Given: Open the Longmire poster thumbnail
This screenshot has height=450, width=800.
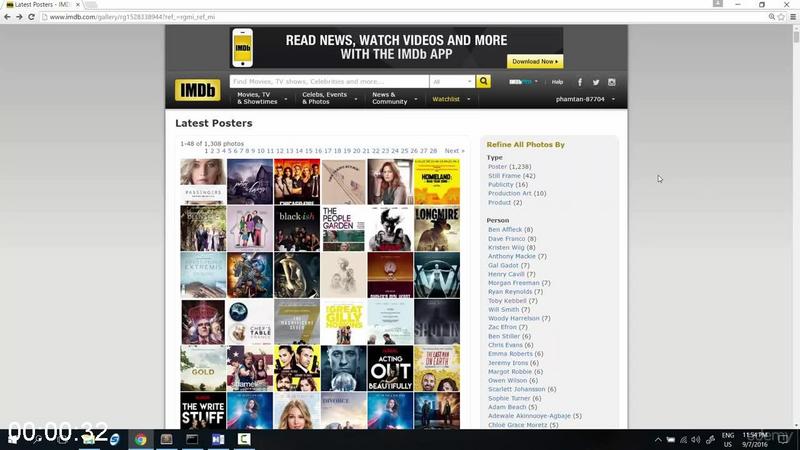Looking at the screenshot, I should (437, 228).
